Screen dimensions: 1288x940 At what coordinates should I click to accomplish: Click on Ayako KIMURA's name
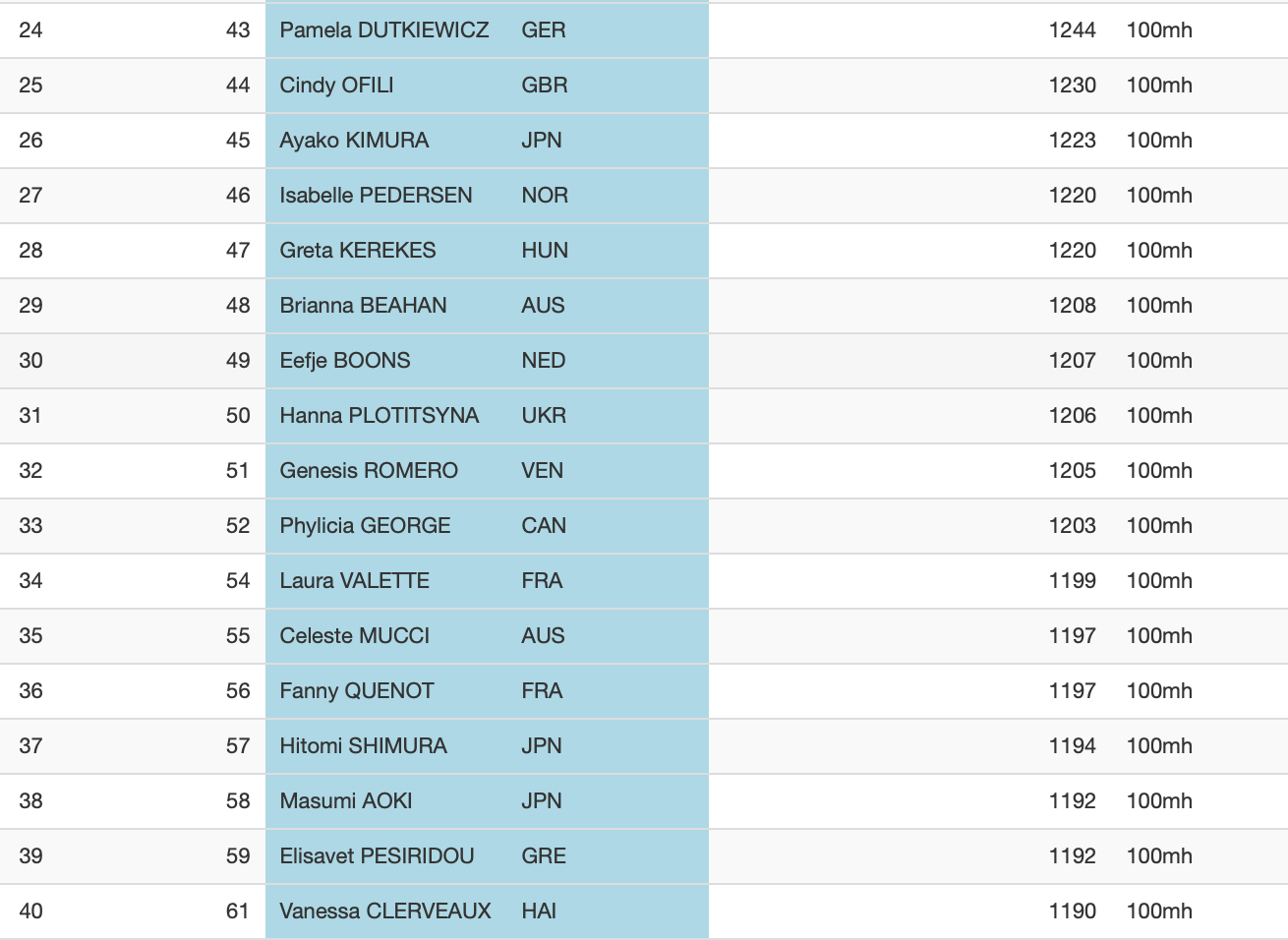click(x=354, y=141)
